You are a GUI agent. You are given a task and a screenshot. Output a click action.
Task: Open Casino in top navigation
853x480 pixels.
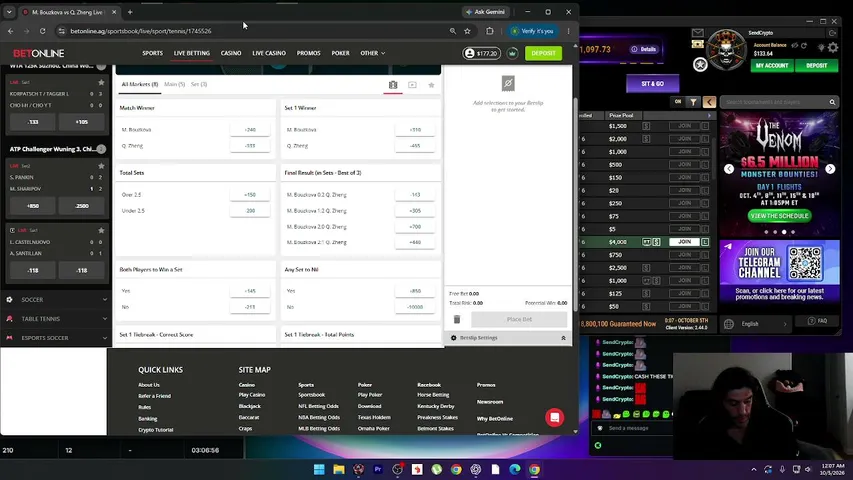231,53
